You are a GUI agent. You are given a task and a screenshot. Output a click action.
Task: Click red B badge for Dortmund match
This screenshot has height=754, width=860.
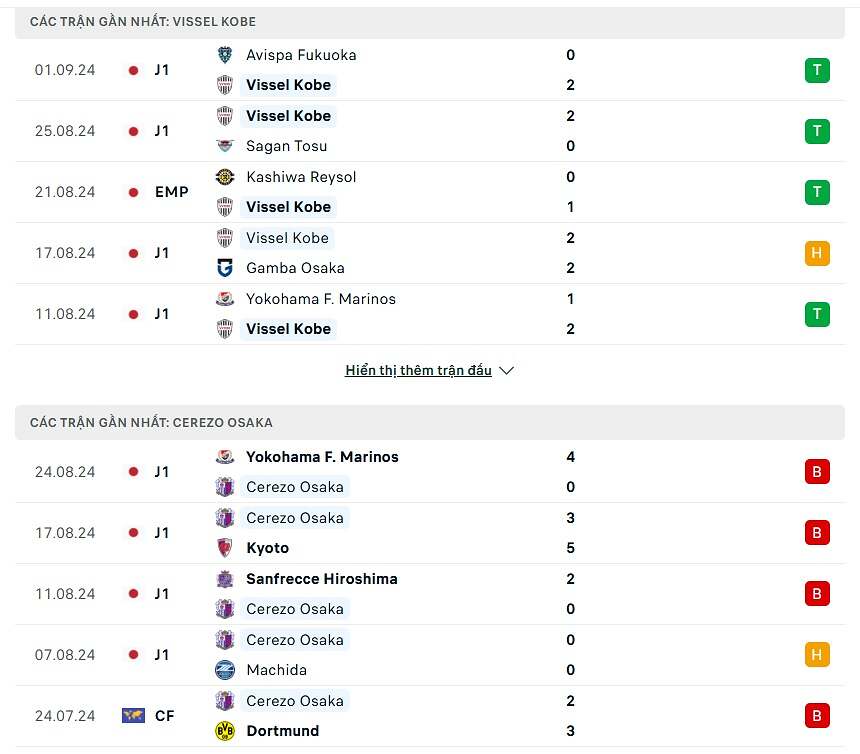(x=817, y=716)
